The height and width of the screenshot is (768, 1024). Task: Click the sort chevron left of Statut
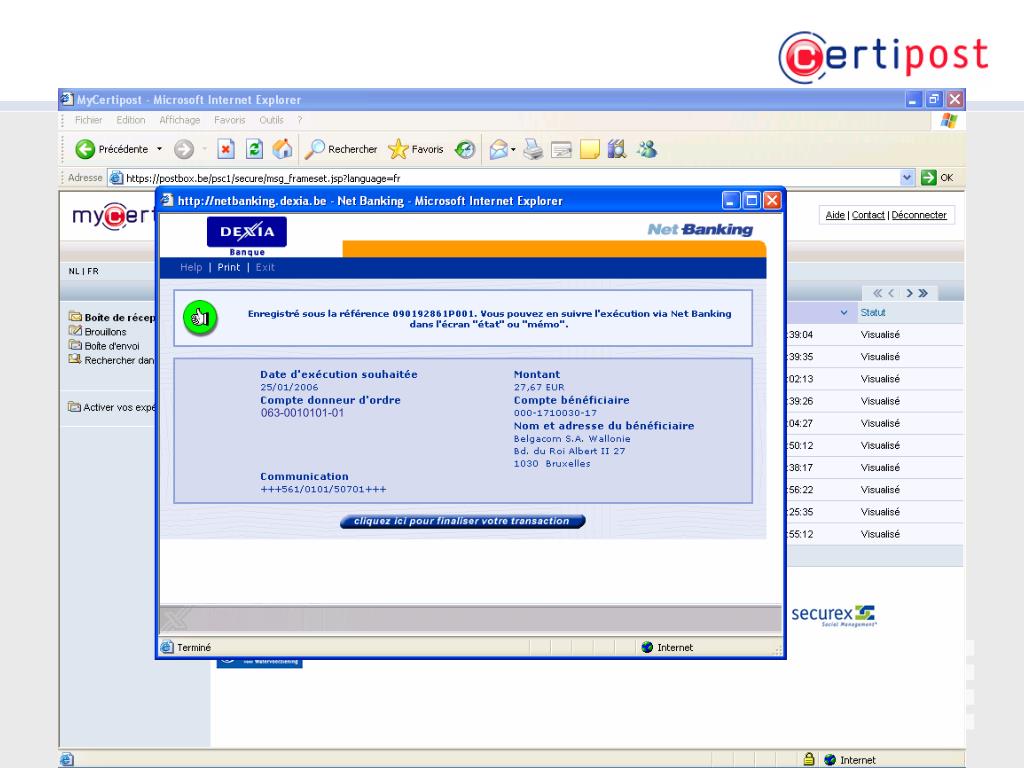(844, 313)
